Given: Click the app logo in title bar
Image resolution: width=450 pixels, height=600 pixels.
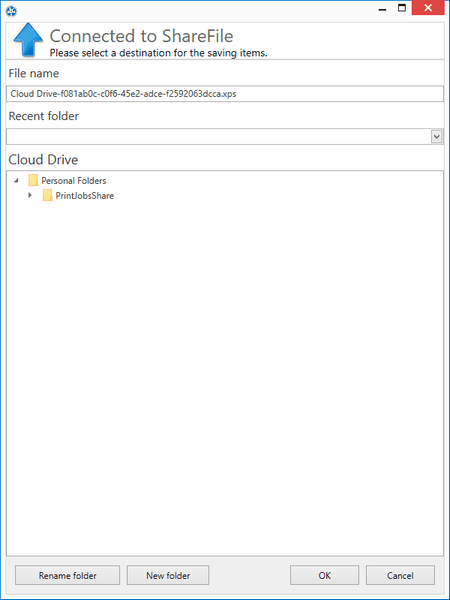Looking at the screenshot, I should point(11,11).
